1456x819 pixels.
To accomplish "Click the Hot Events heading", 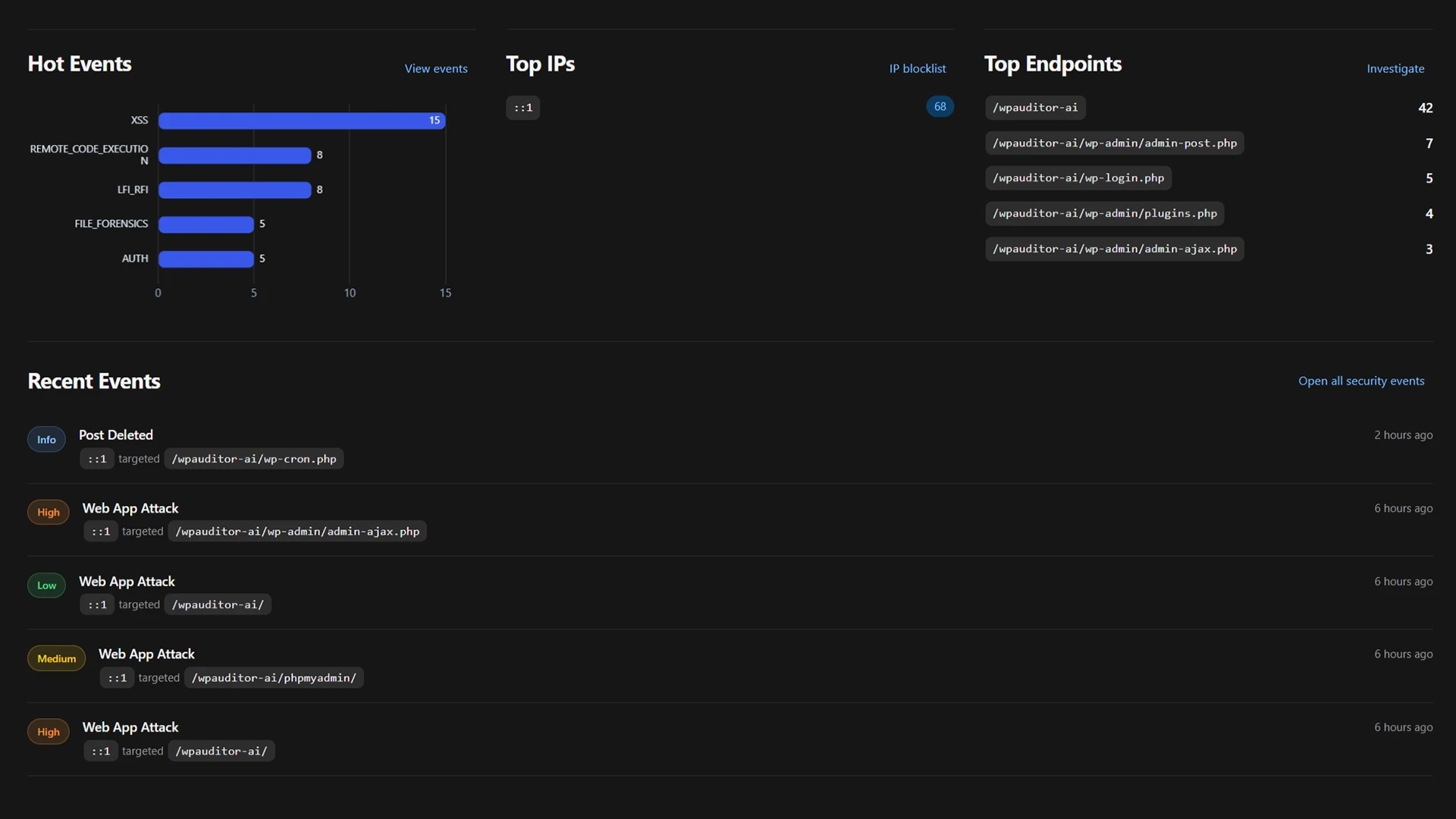I will coord(80,64).
